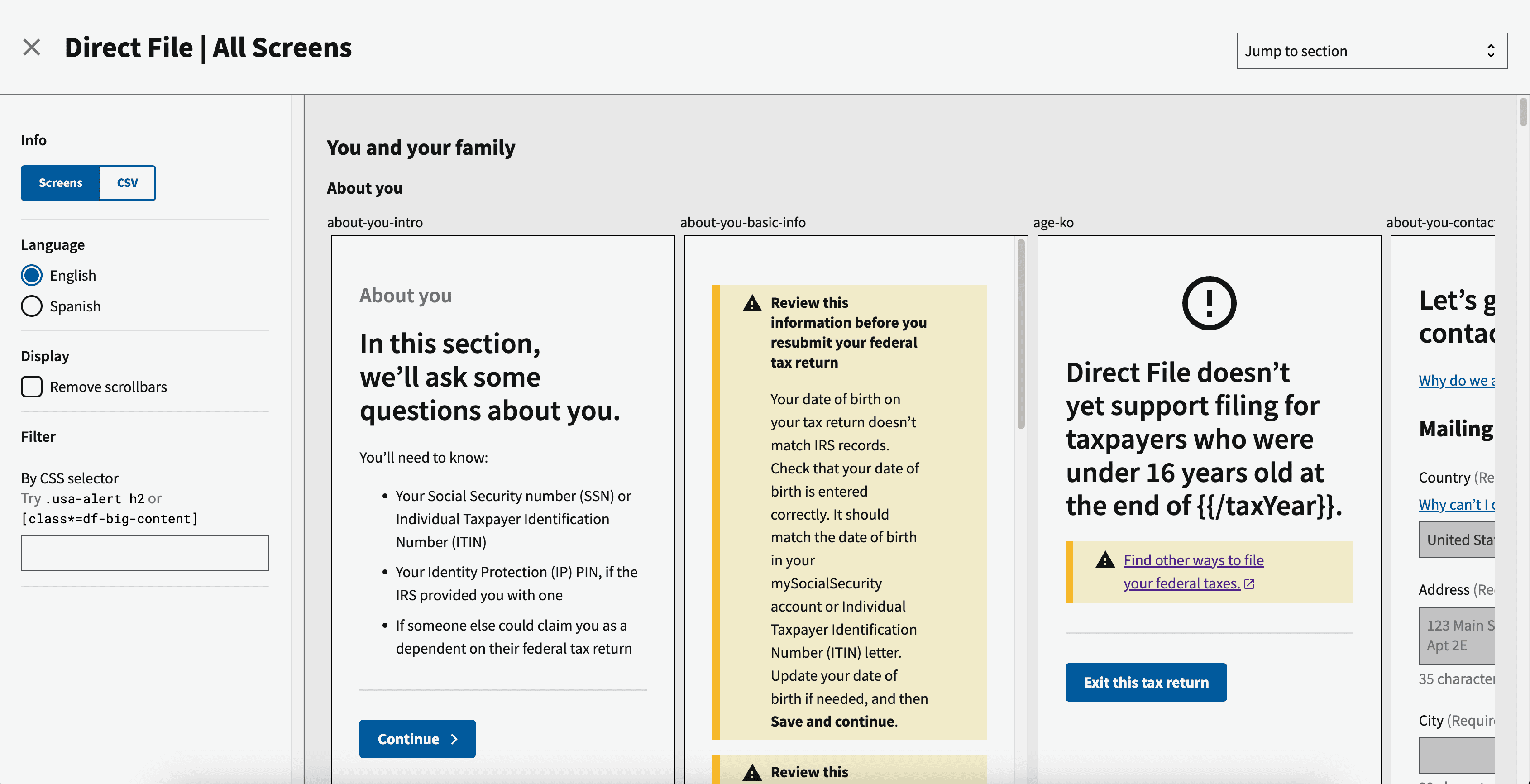Click the Save and continue bold text
Image resolution: width=1530 pixels, height=784 pixels.
pyautogui.click(x=832, y=721)
